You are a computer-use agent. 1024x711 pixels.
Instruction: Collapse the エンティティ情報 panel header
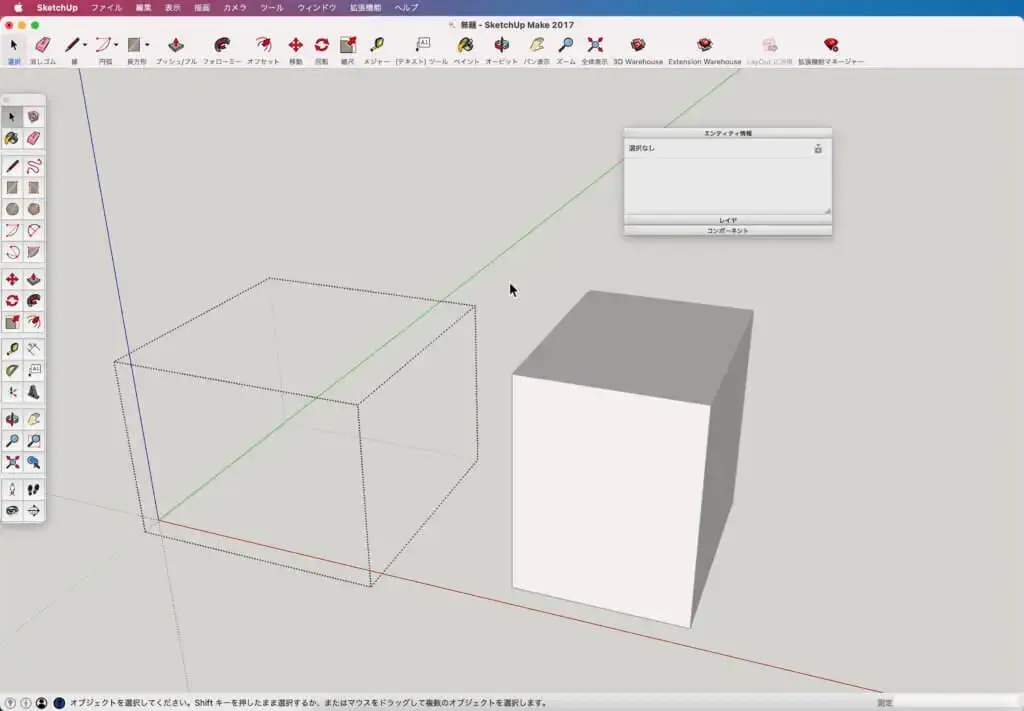point(728,133)
